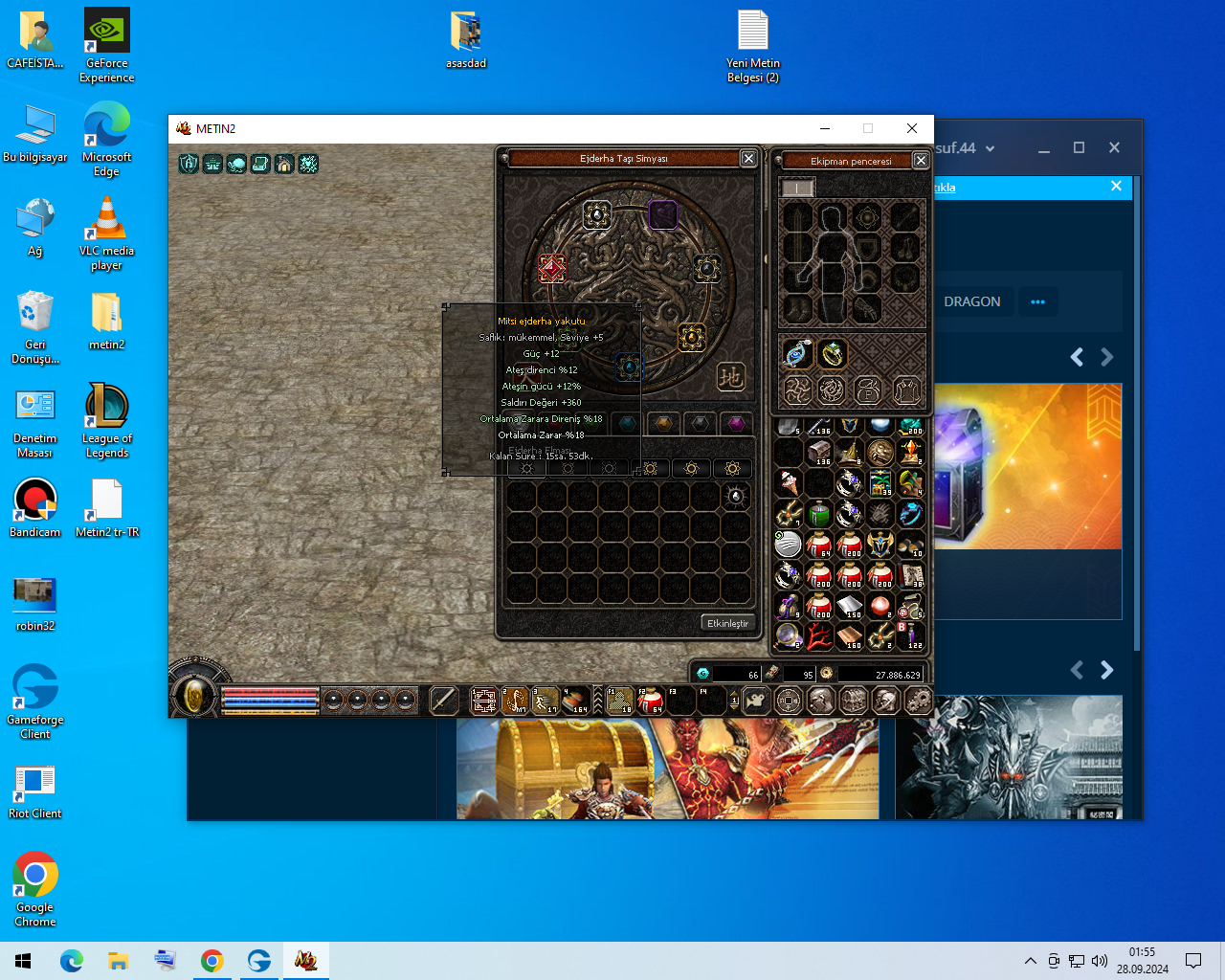The width and height of the screenshot is (1225, 980).
Task: Open the costume jacket button in equipment
Action: point(906,390)
